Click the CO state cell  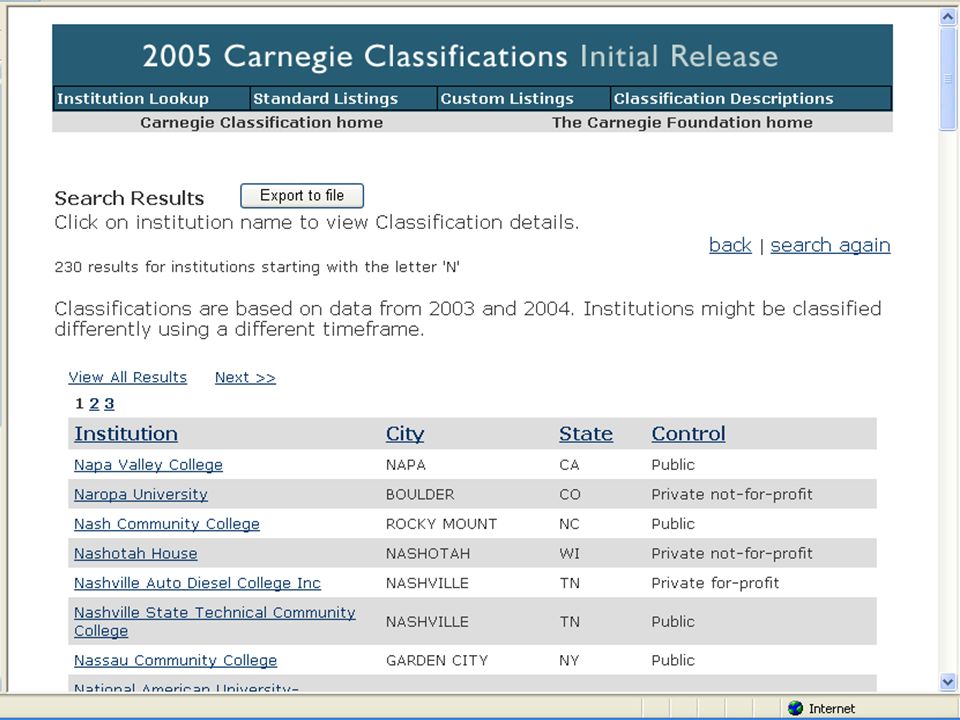[569, 495]
